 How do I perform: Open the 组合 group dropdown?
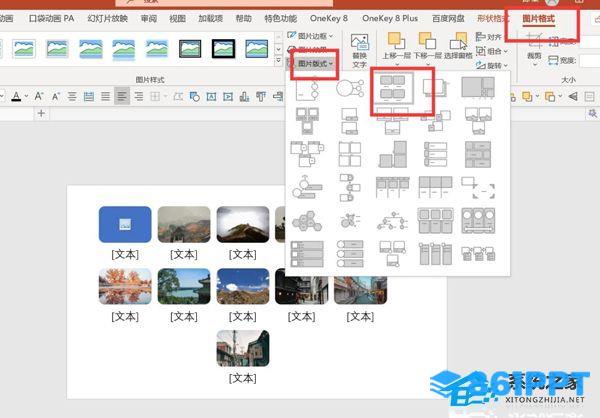pyautogui.click(x=492, y=51)
